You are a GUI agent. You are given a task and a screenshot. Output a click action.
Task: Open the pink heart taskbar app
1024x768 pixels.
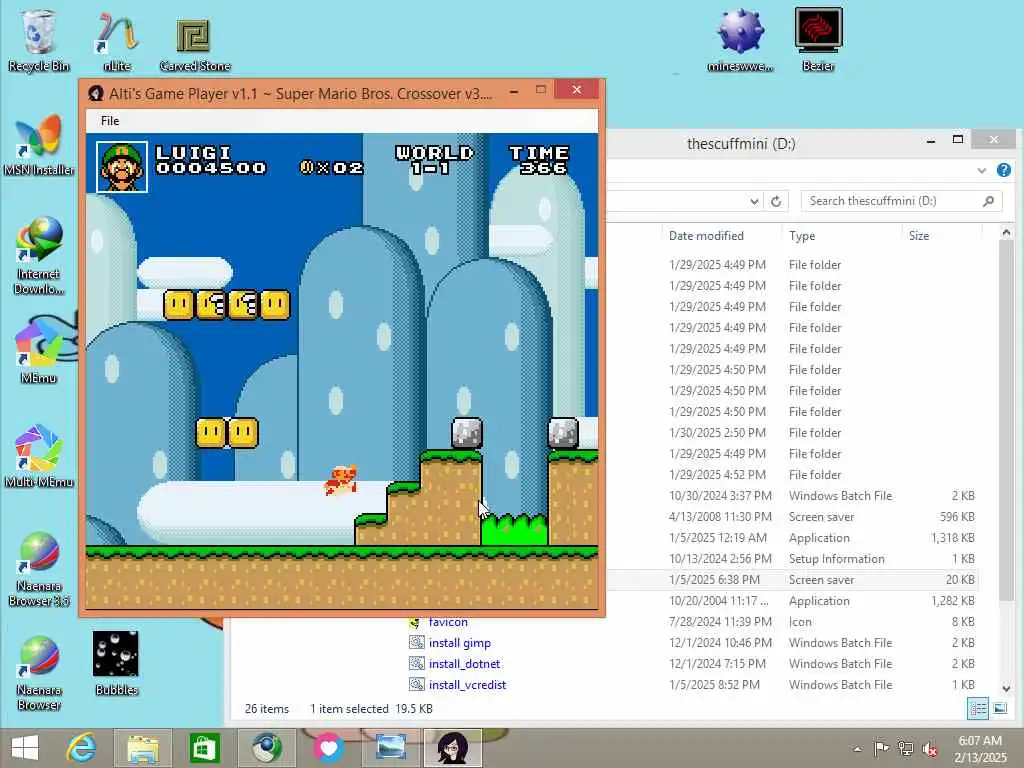328,748
